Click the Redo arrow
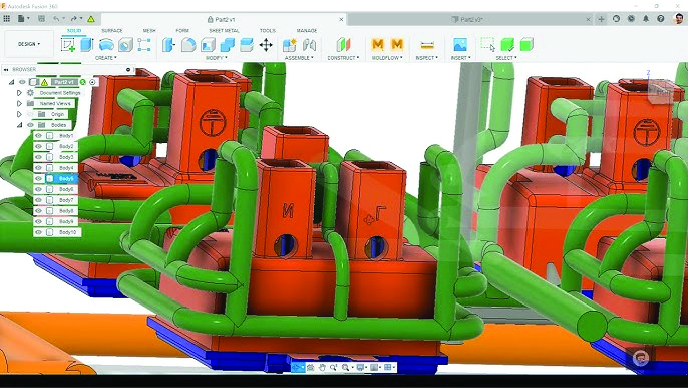 click(x=74, y=19)
